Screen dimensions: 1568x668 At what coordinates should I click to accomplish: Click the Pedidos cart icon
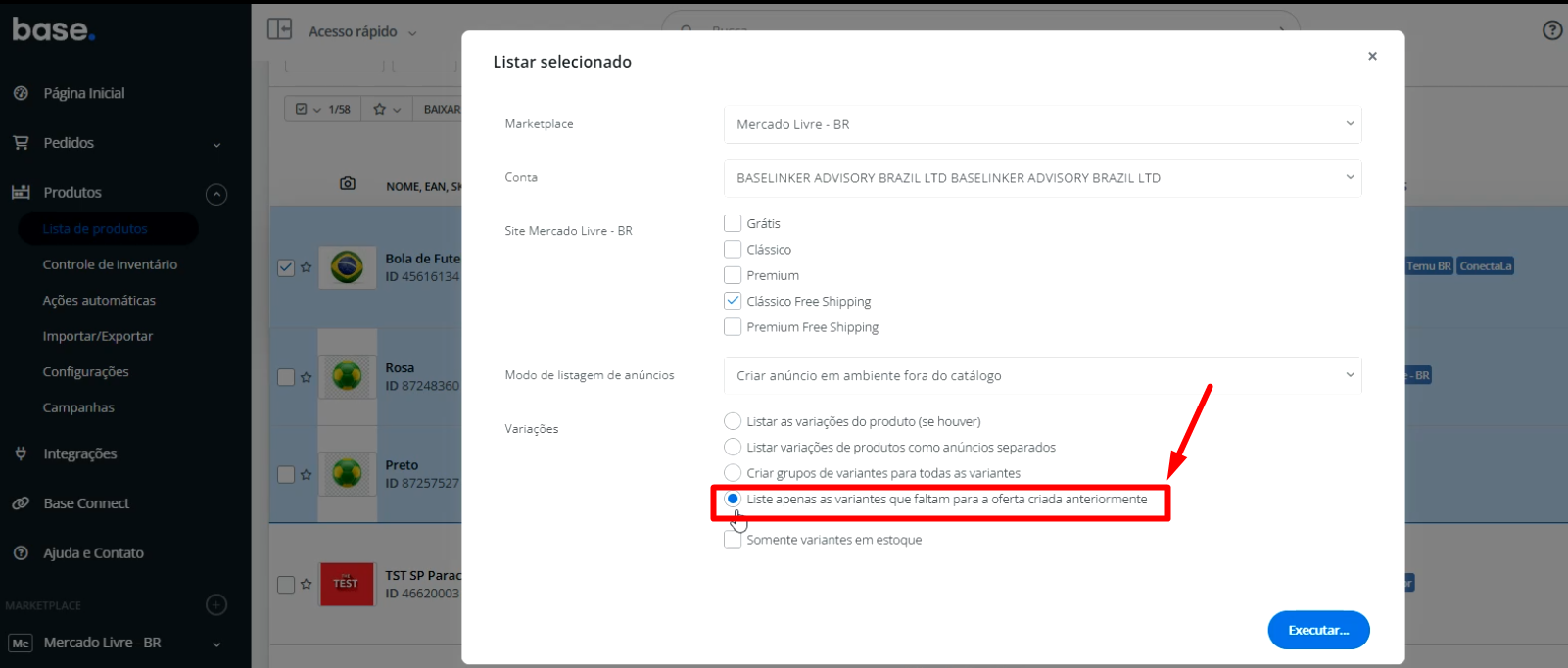21,143
